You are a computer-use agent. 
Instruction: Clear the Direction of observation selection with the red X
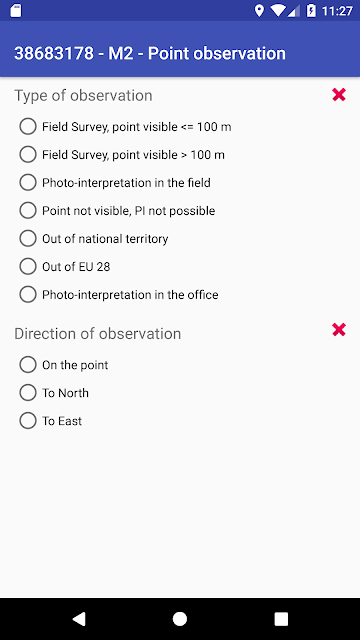[x=339, y=329]
